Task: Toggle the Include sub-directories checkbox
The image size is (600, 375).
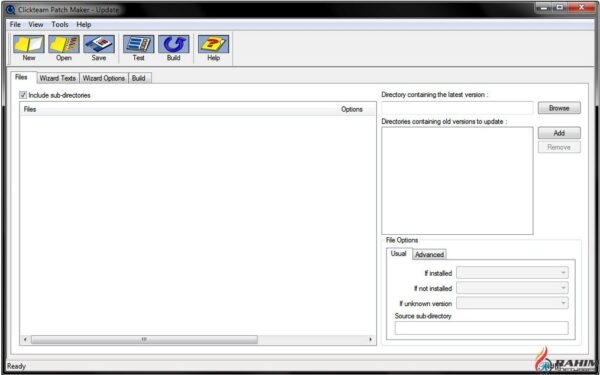Action: pos(23,95)
